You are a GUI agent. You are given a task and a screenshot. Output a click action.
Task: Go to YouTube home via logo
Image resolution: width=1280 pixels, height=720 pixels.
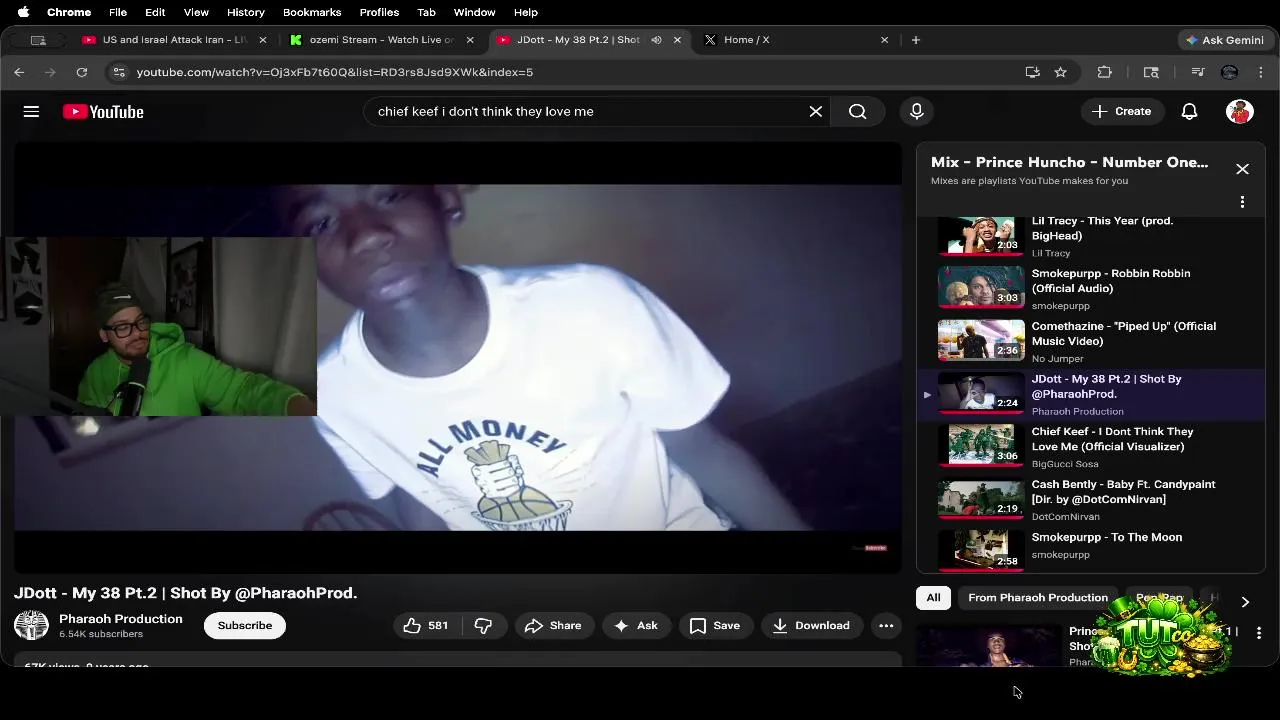pos(103,111)
